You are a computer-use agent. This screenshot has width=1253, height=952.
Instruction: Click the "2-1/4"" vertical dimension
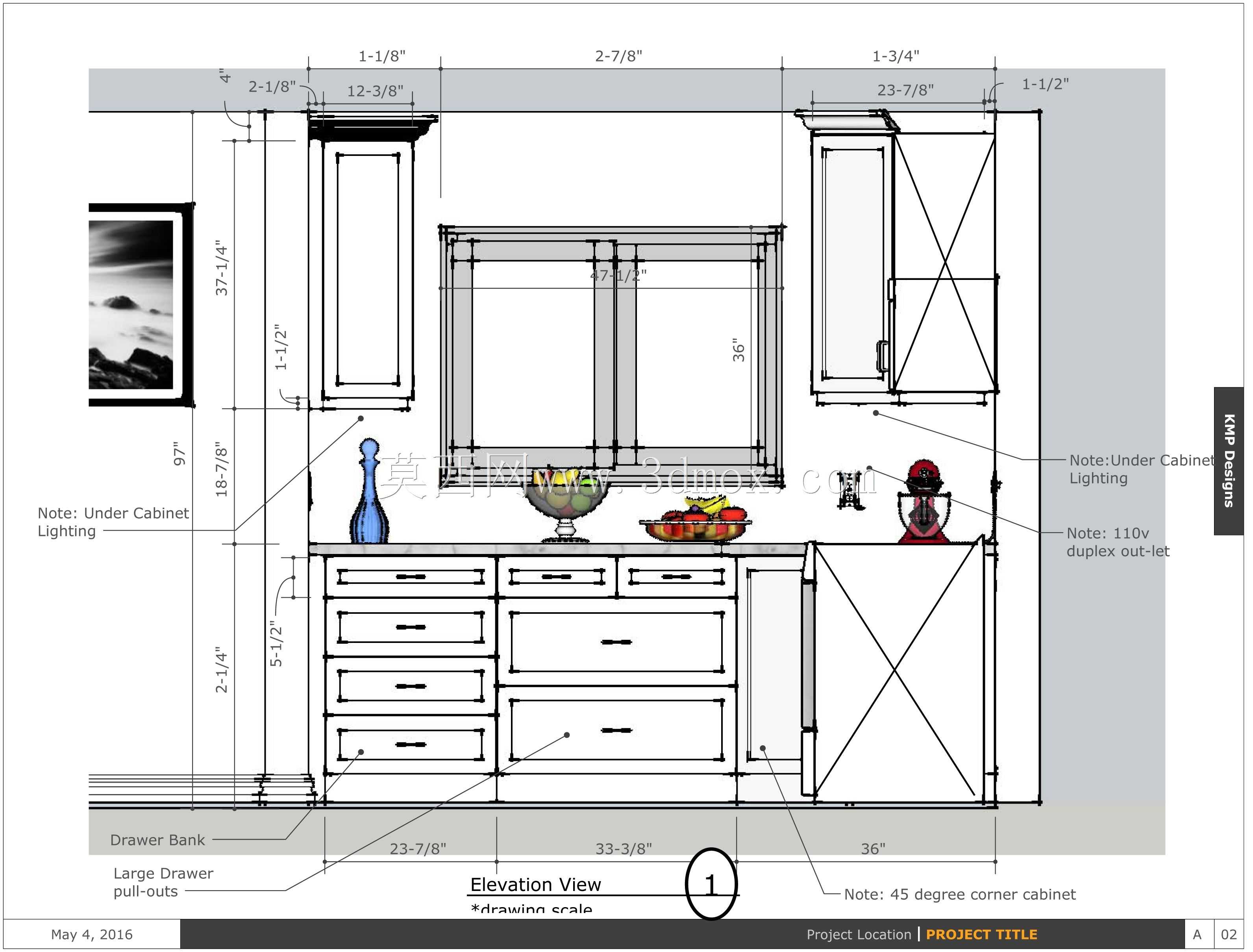[222, 669]
